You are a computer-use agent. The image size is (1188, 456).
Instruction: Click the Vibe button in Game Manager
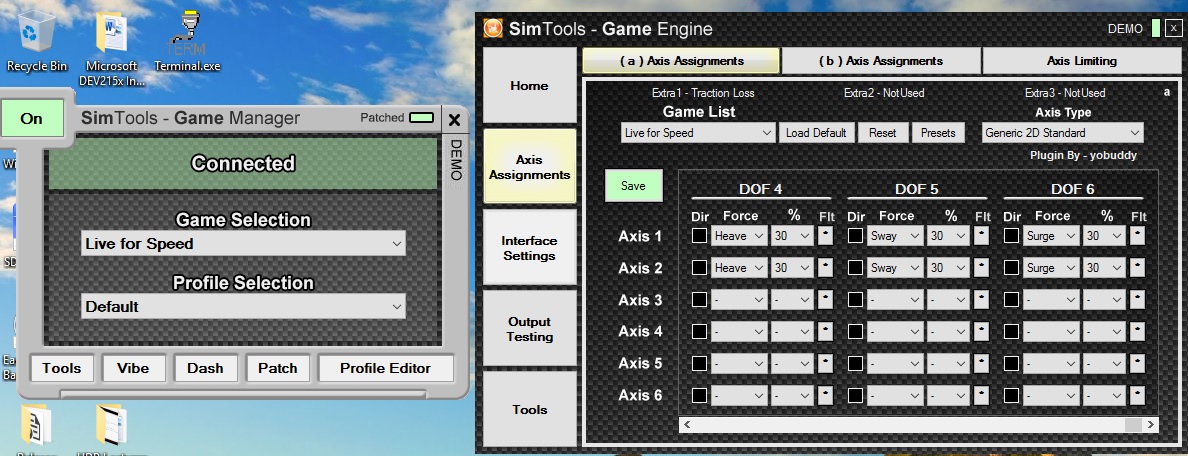point(133,368)
